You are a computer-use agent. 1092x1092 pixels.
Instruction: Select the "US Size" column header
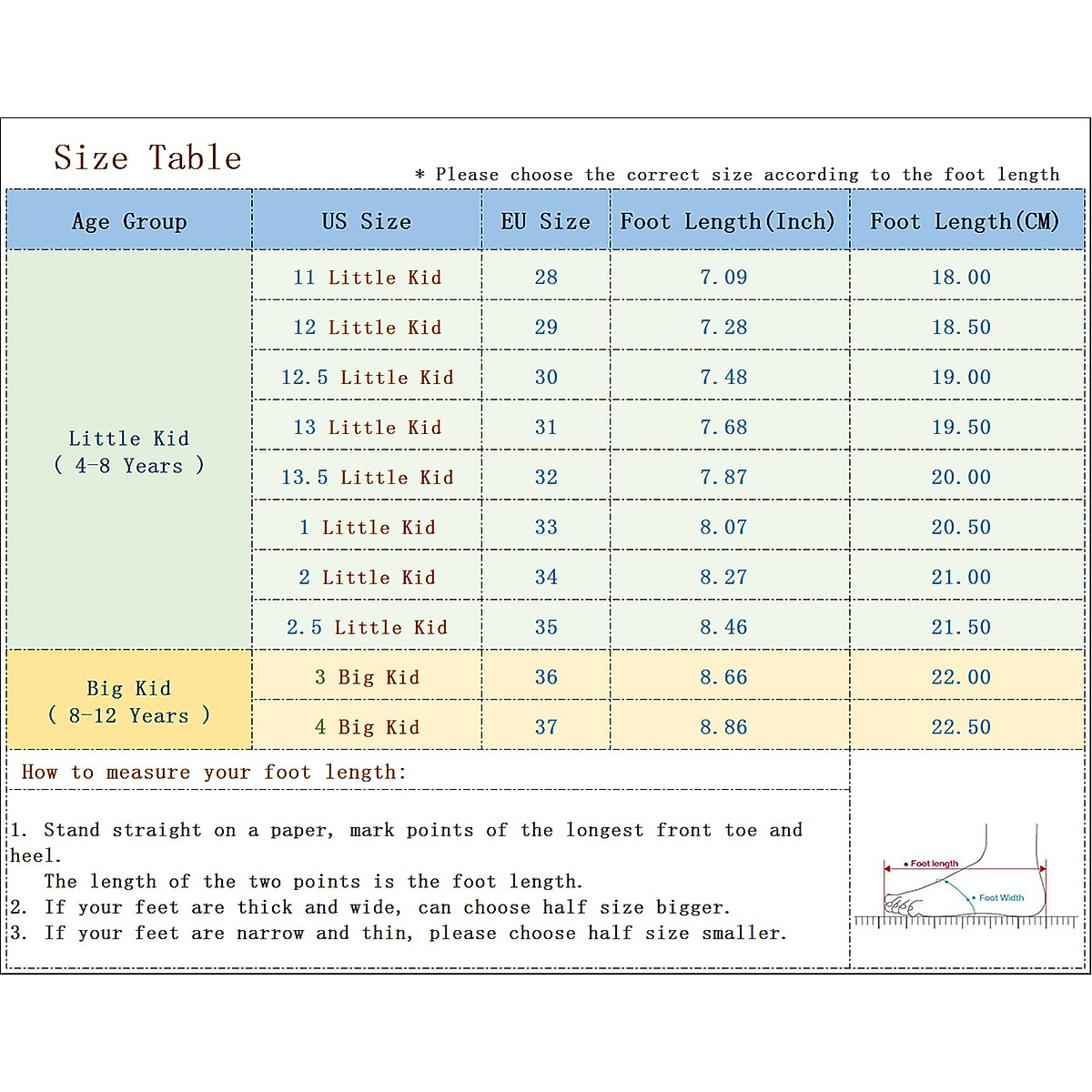(x=366, y=221)
